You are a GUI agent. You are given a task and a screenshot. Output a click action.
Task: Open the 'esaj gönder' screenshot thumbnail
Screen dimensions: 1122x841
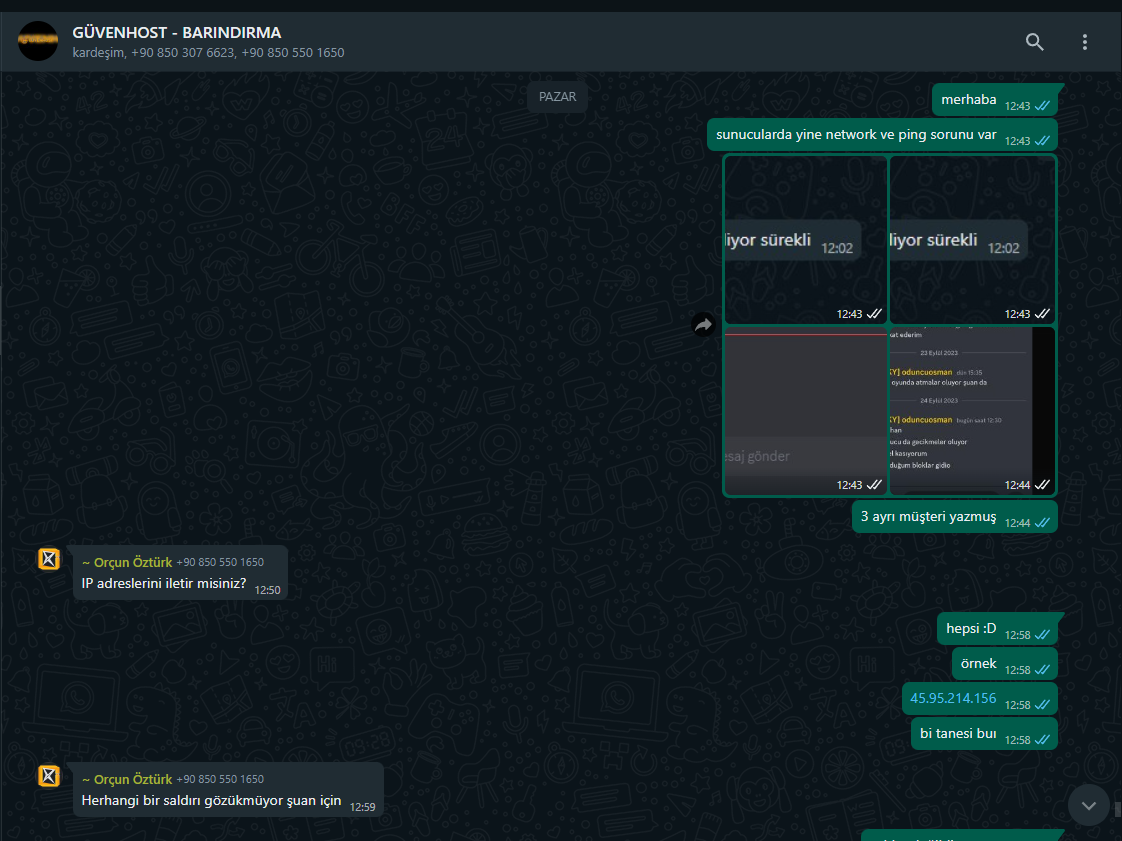coord(806,411)
